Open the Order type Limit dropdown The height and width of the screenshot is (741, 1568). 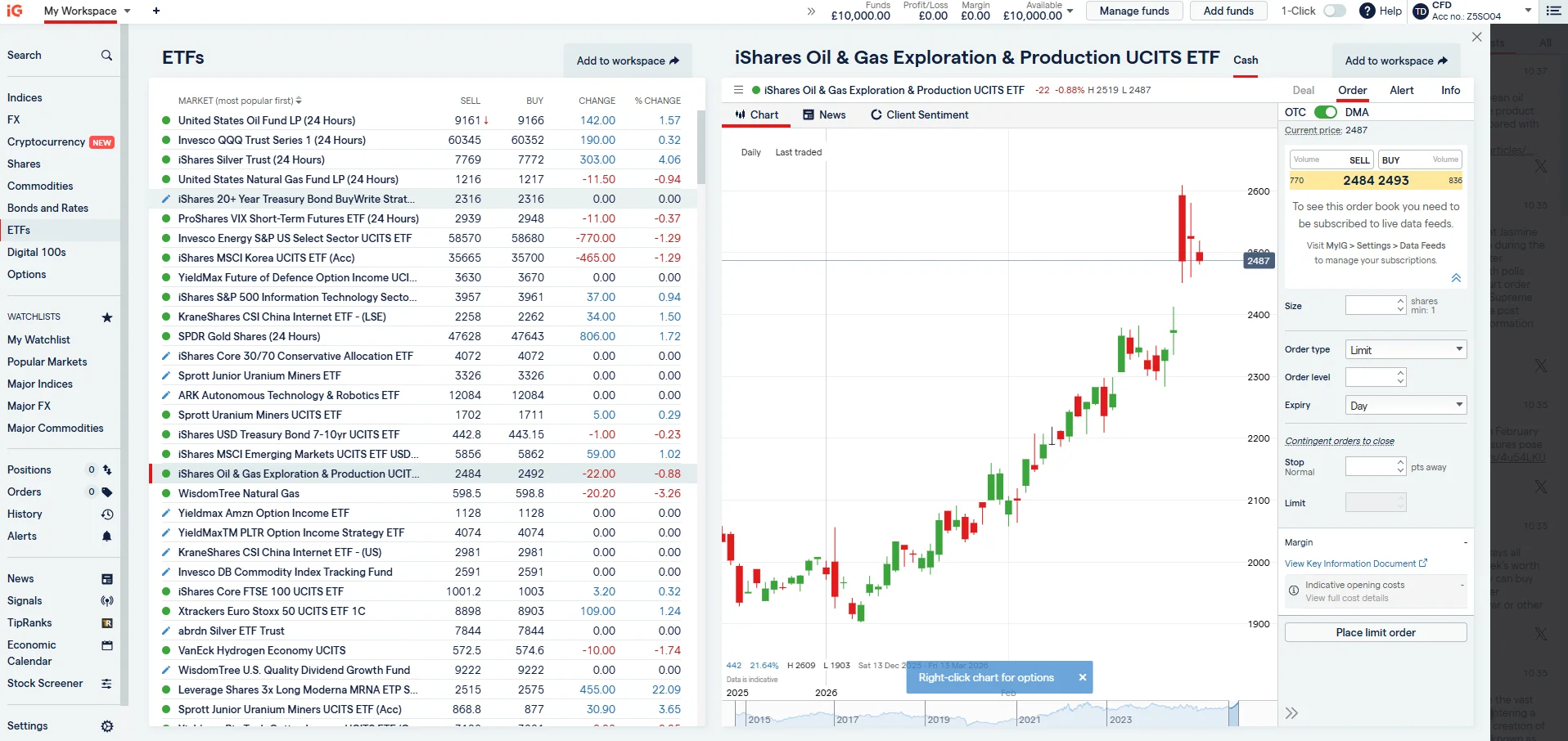click(x=1404, y=349)
